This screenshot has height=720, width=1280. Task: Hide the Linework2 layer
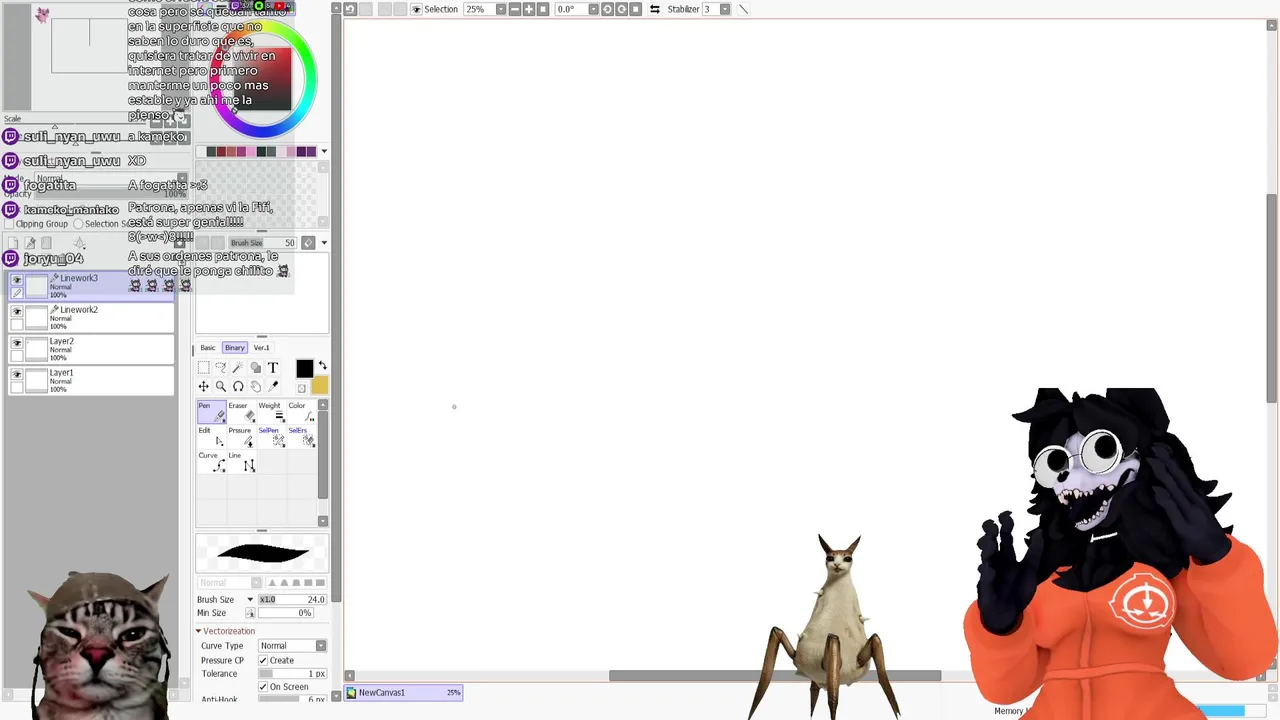point(17,313)
